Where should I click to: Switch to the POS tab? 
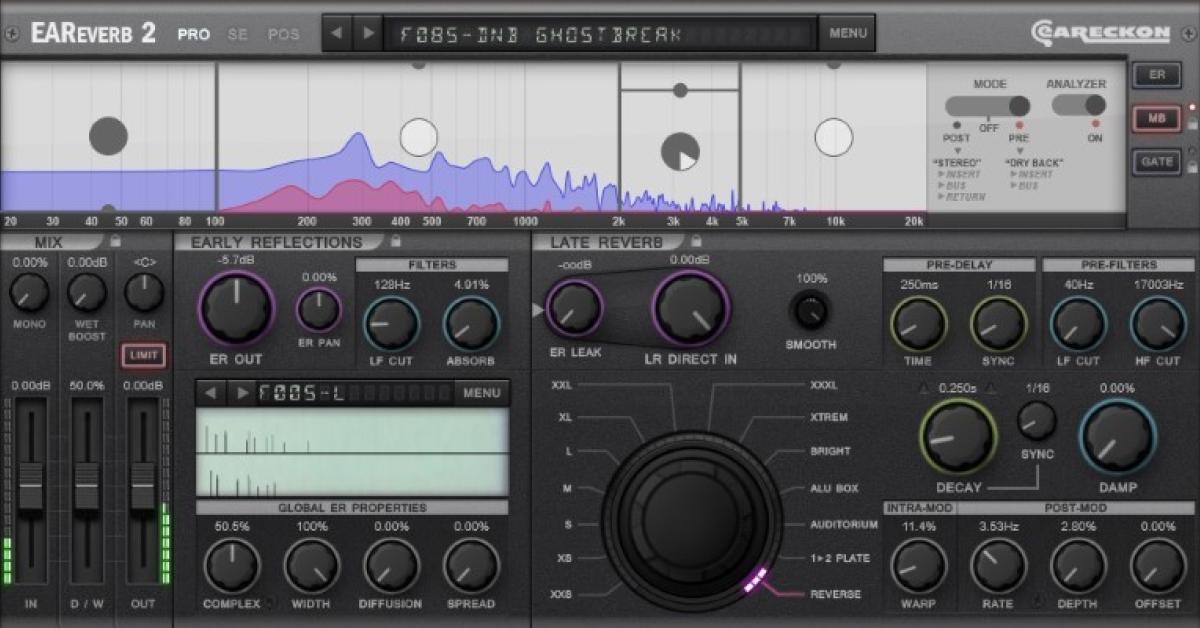point(285,33)
